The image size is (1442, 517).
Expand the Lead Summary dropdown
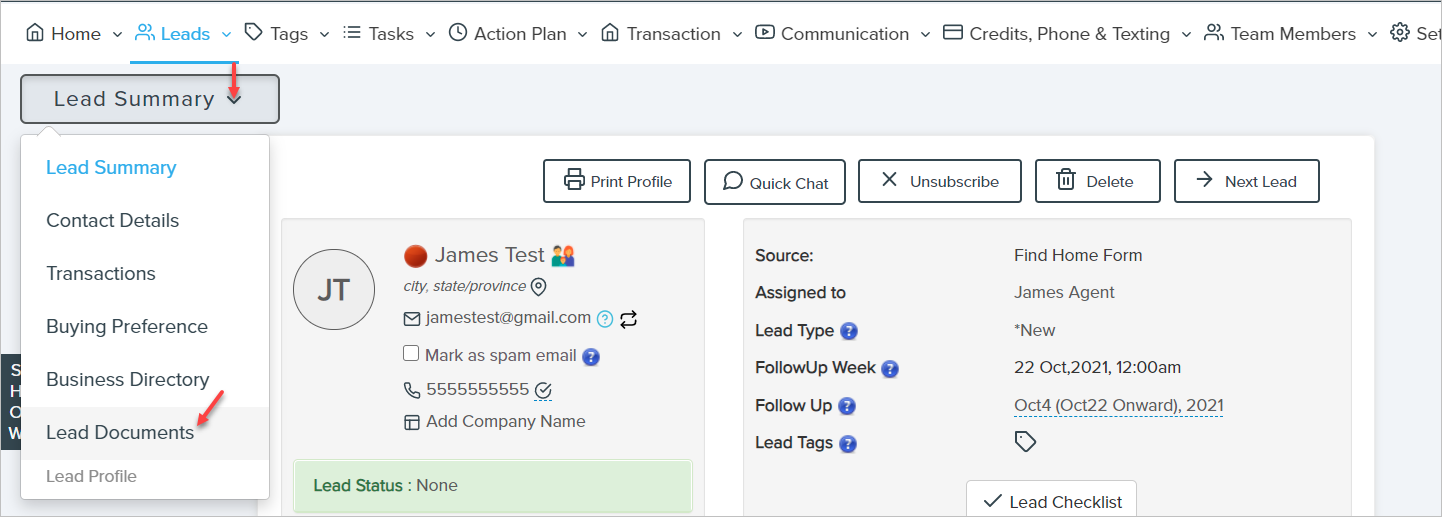(149, 99)
